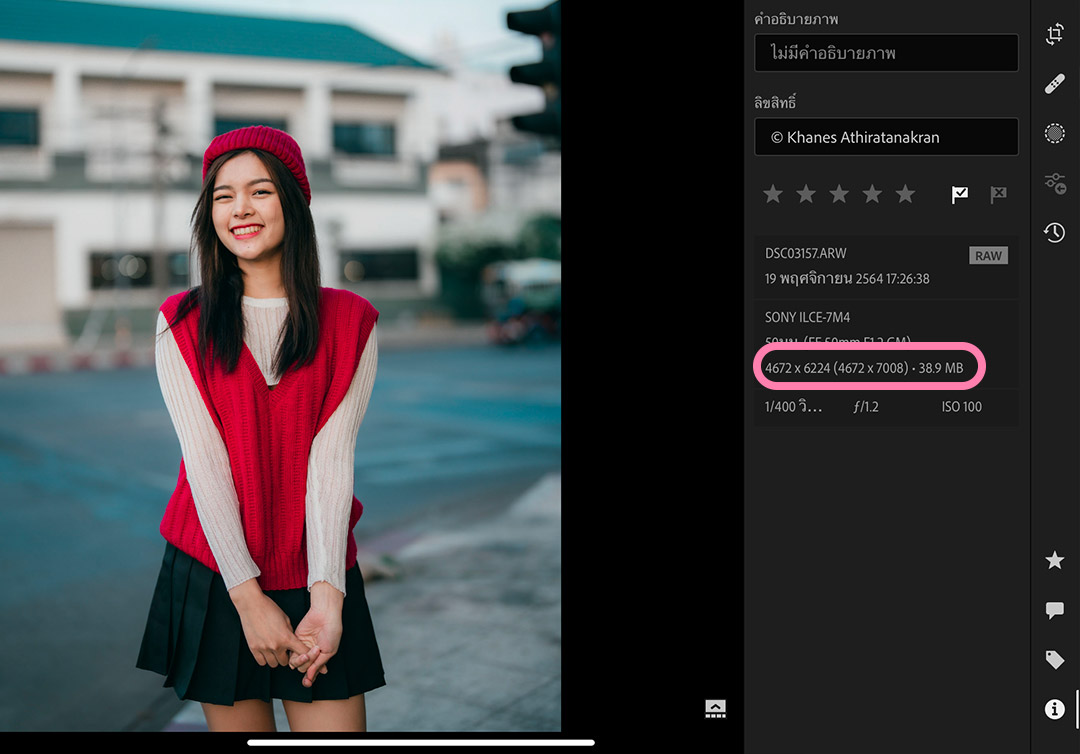This screenshot has width=1080, height=754.
Task: Select the Healing Brush tool
Action: (x=1055, y=83)
